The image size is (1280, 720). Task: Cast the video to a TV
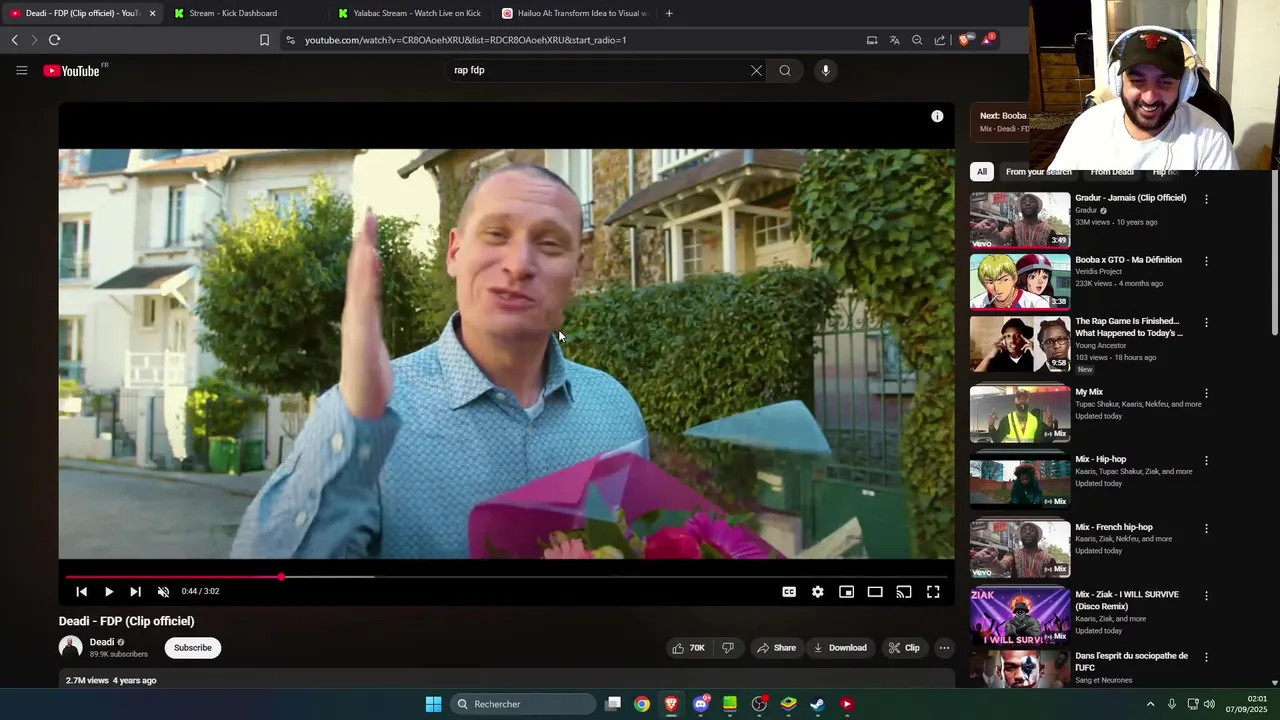(x=904, y=592)
